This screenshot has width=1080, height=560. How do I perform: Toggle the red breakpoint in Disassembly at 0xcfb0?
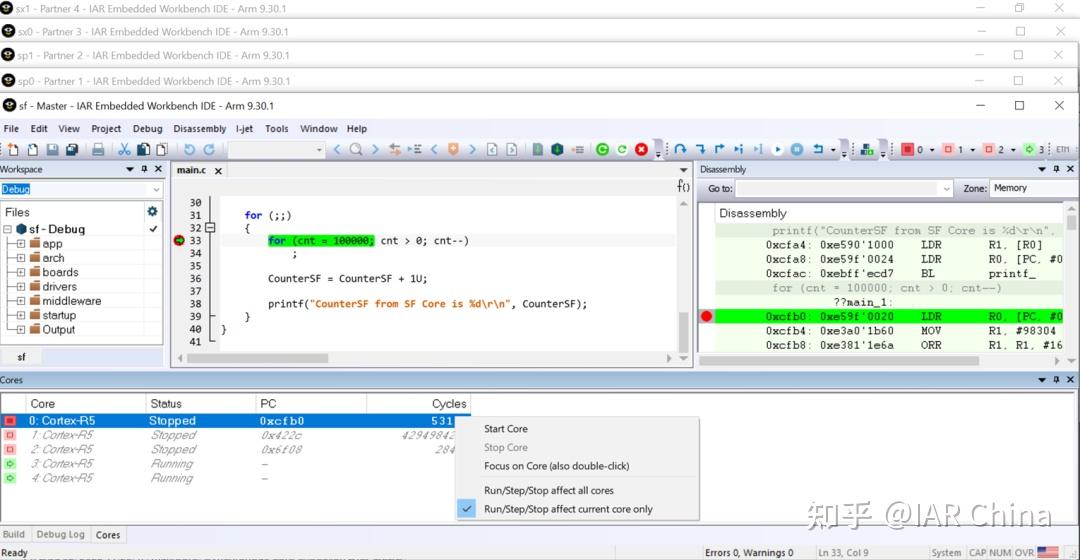coord(706,316)
